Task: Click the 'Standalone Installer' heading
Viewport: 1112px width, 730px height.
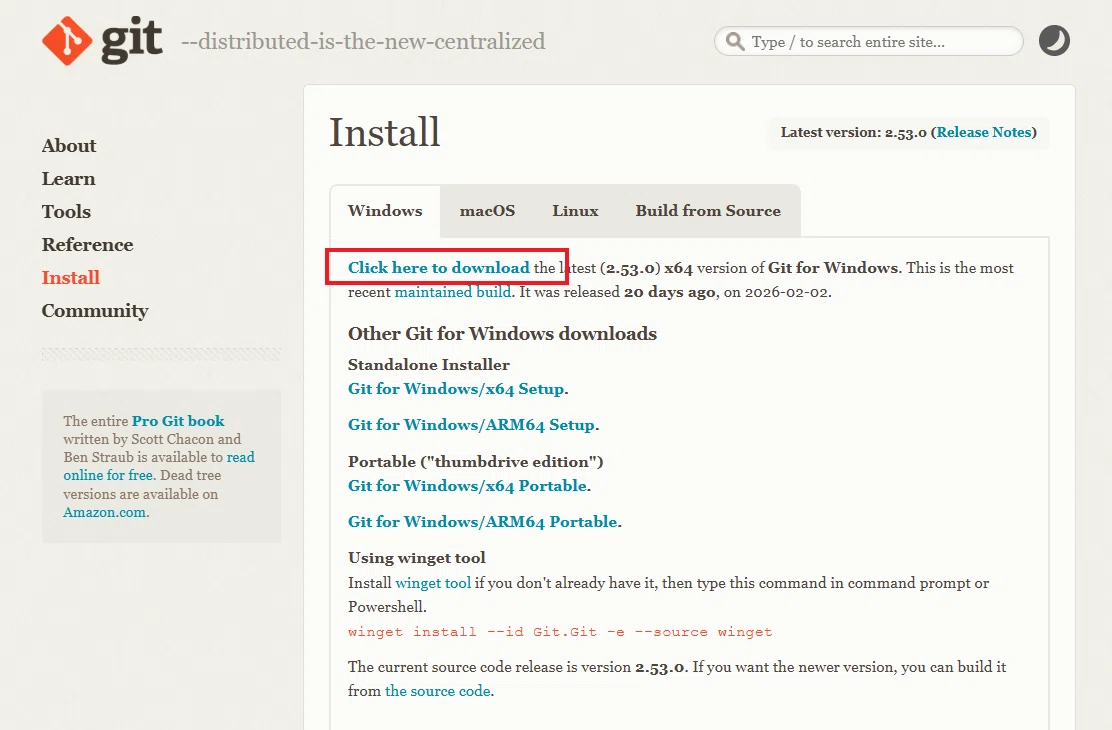Action: pos(428,365)
